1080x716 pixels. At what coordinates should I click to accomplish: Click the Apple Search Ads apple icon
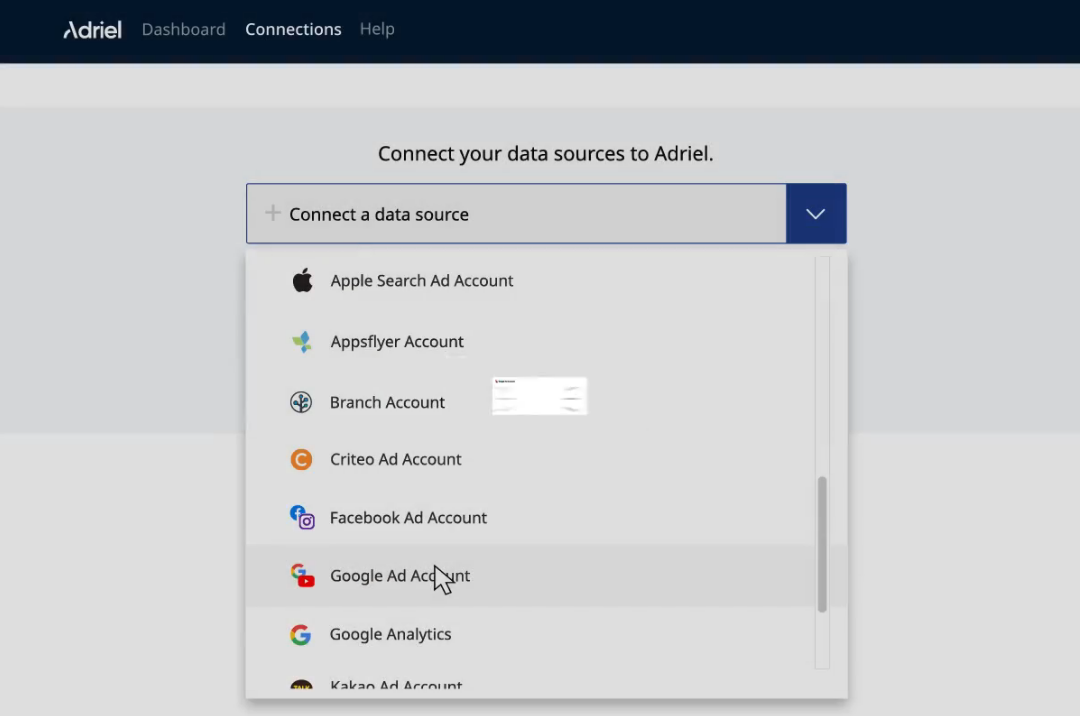coord(302,280)
